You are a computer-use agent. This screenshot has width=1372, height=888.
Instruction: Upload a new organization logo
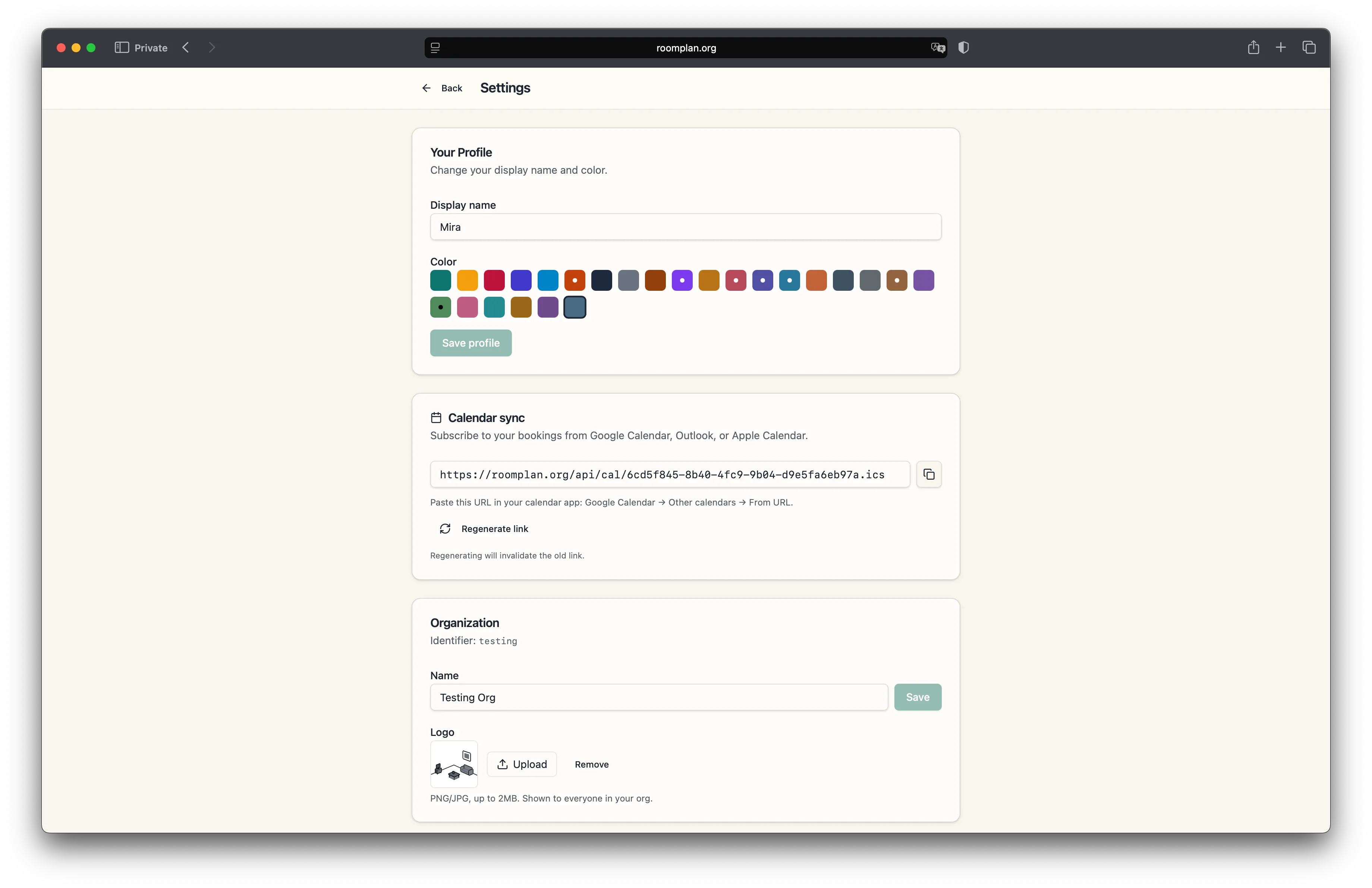(522, 764)
